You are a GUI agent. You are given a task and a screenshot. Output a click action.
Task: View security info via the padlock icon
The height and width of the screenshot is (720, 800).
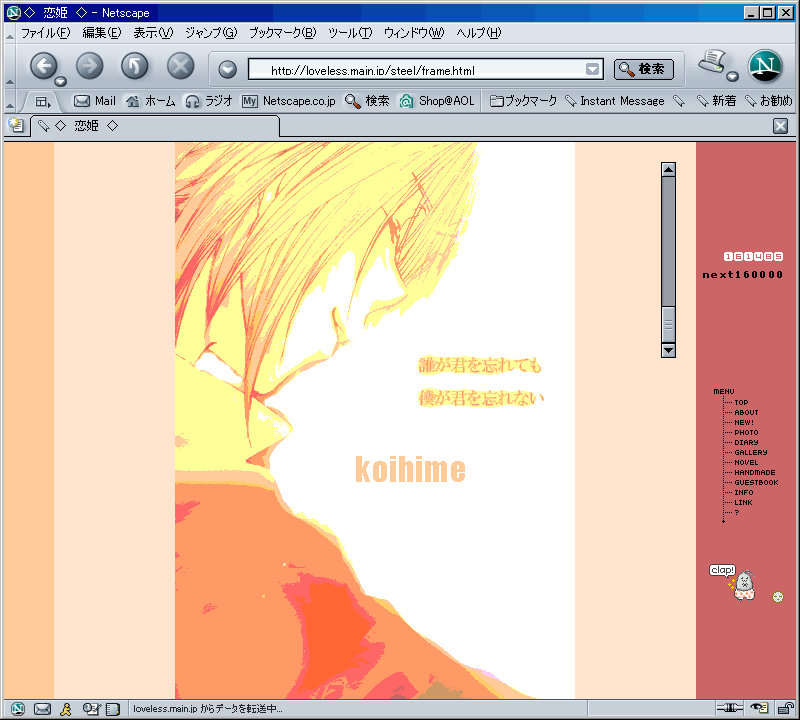(x=785, y=708)
